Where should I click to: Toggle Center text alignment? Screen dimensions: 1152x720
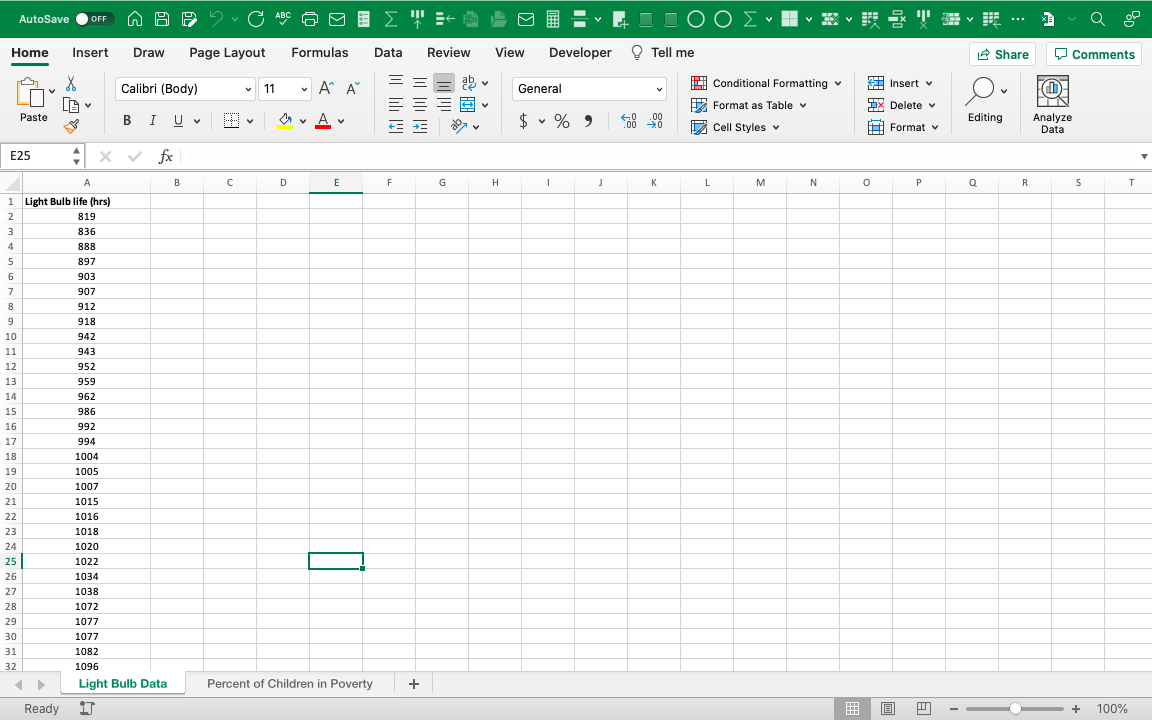[420, 104]
